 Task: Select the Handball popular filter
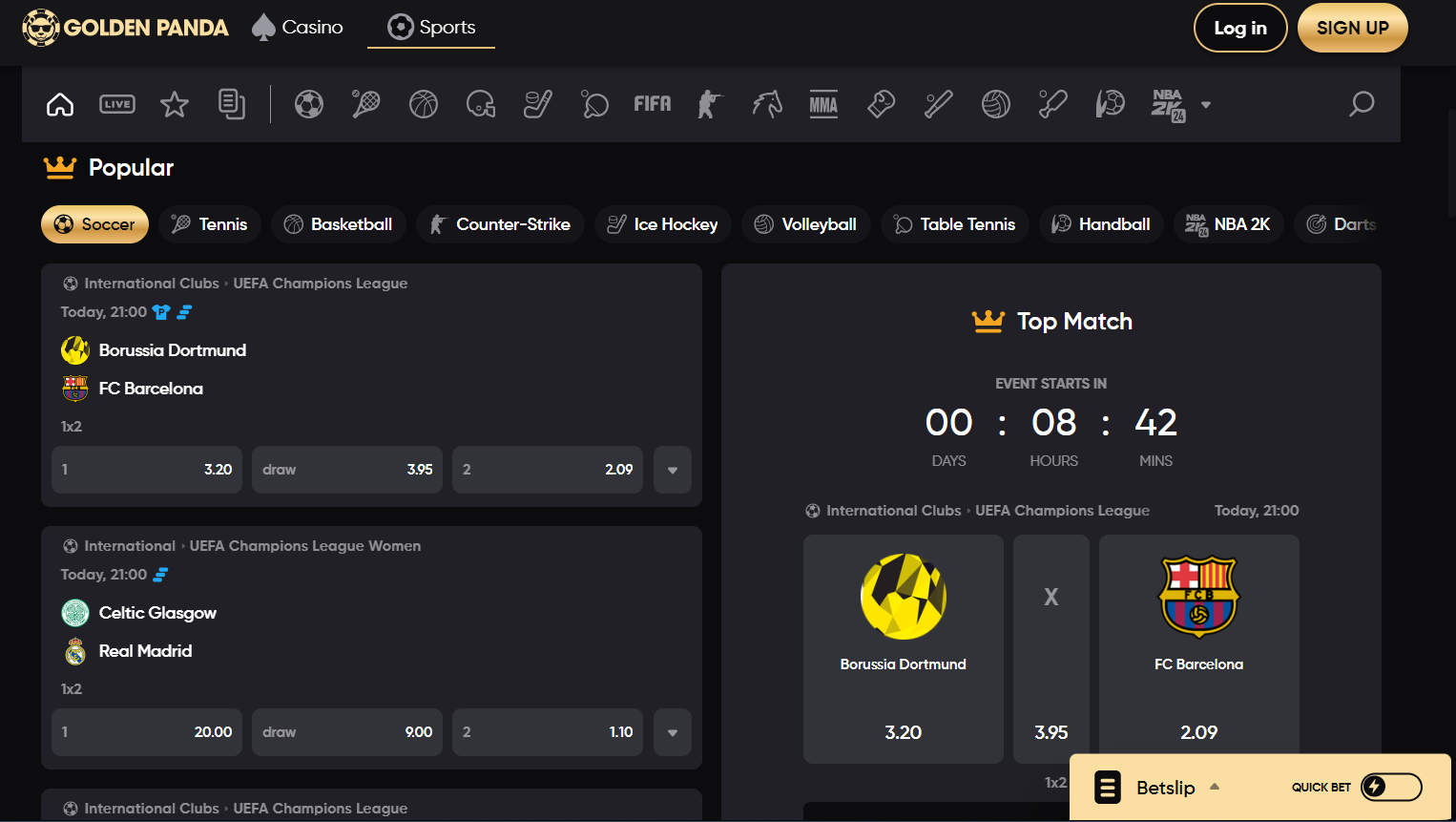[x=1101, y=224]
